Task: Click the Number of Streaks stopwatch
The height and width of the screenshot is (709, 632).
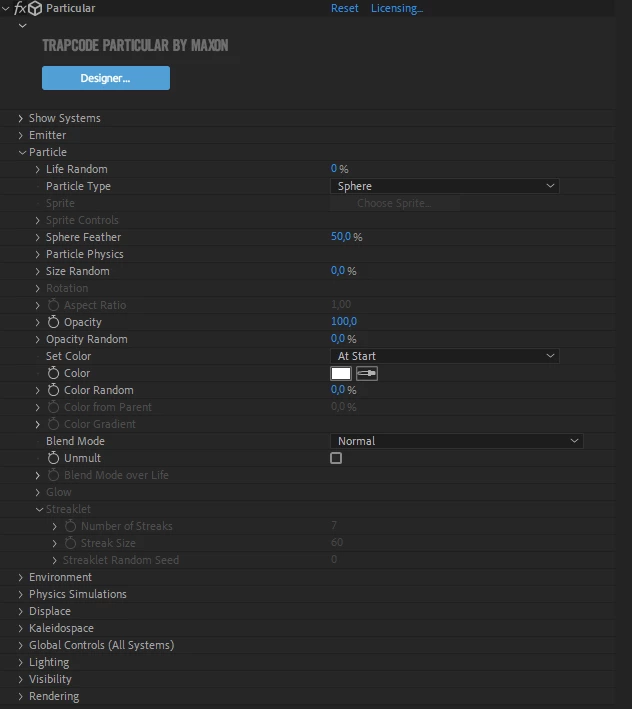Action: click(70, 526)
